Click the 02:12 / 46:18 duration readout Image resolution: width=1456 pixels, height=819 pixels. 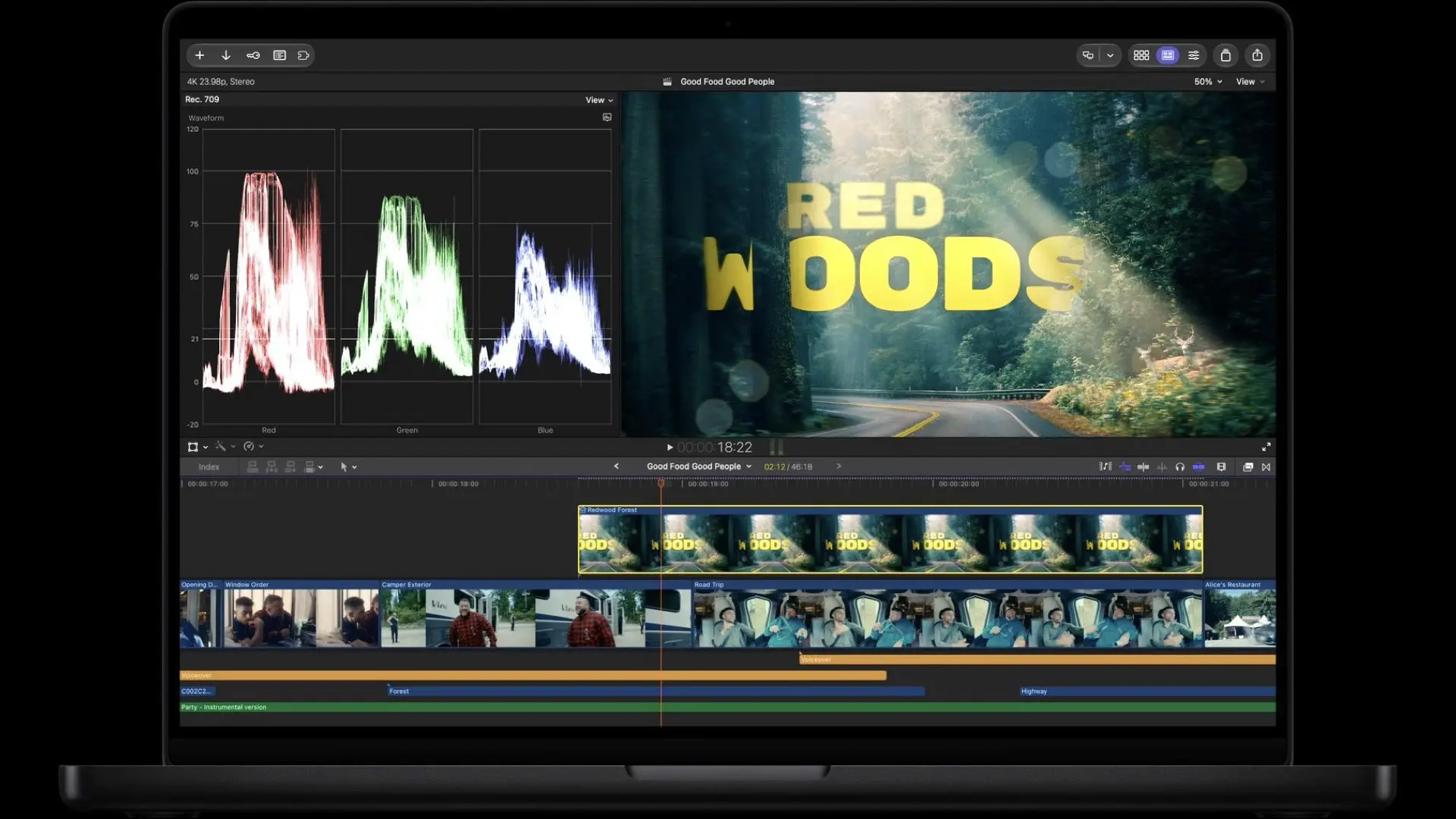tap(788, 467)
